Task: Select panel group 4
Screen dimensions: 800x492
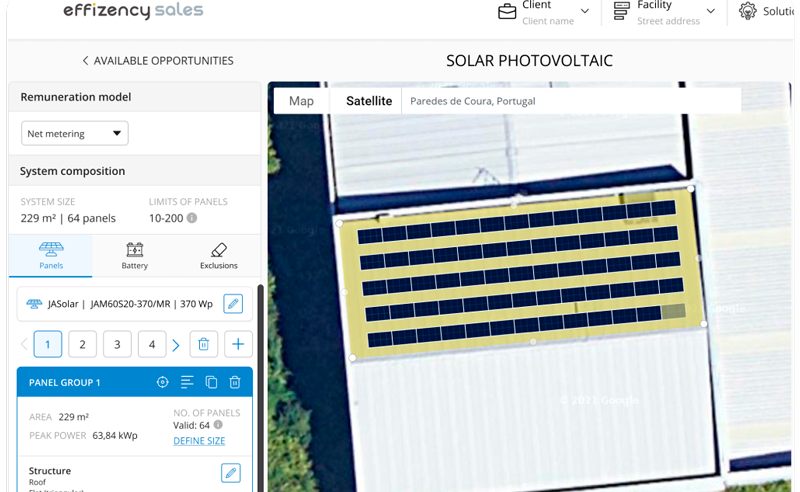Action: pos(152,345)
